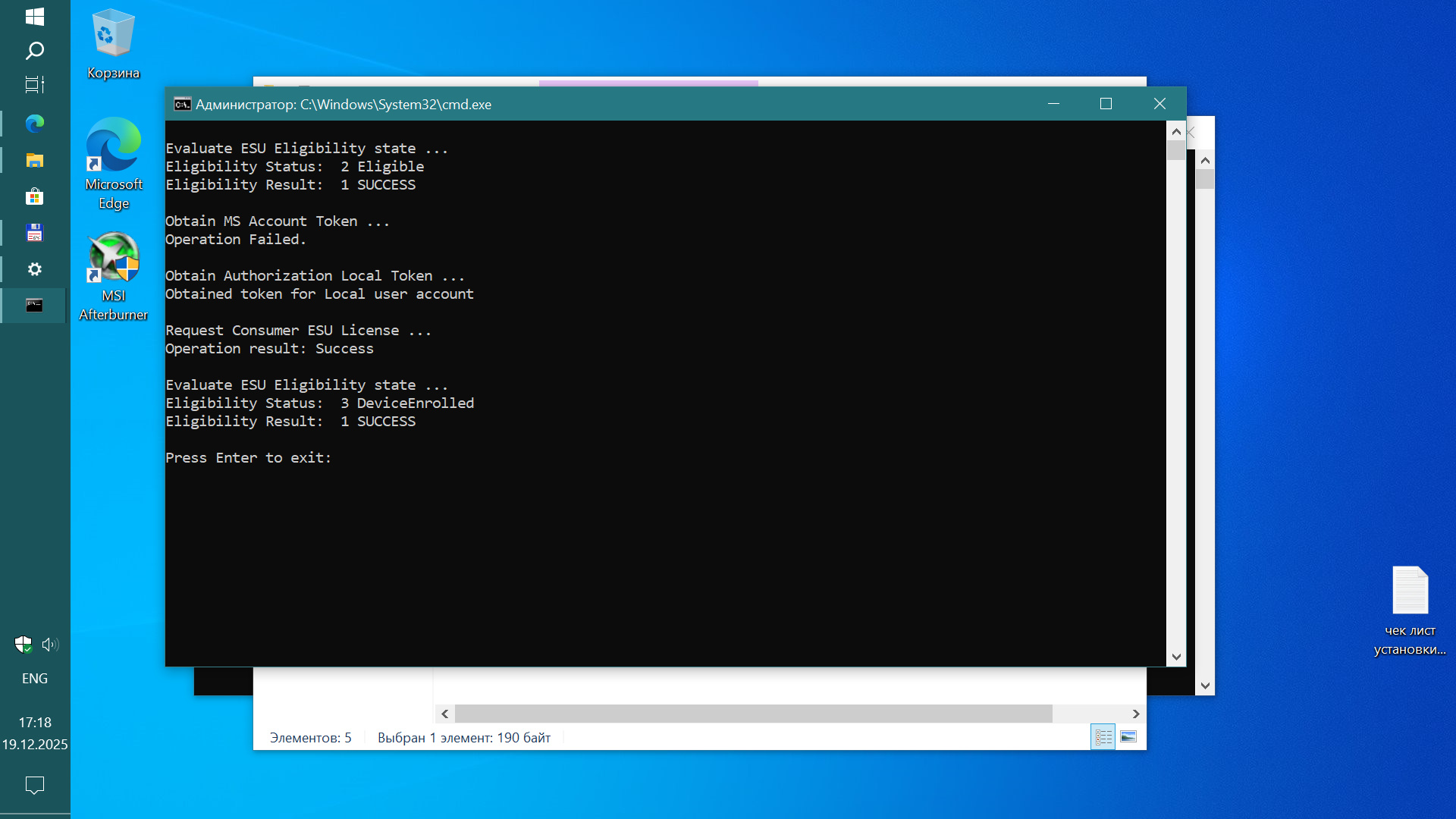Open the cmd window system menu icon

click(x=182, y=104)
